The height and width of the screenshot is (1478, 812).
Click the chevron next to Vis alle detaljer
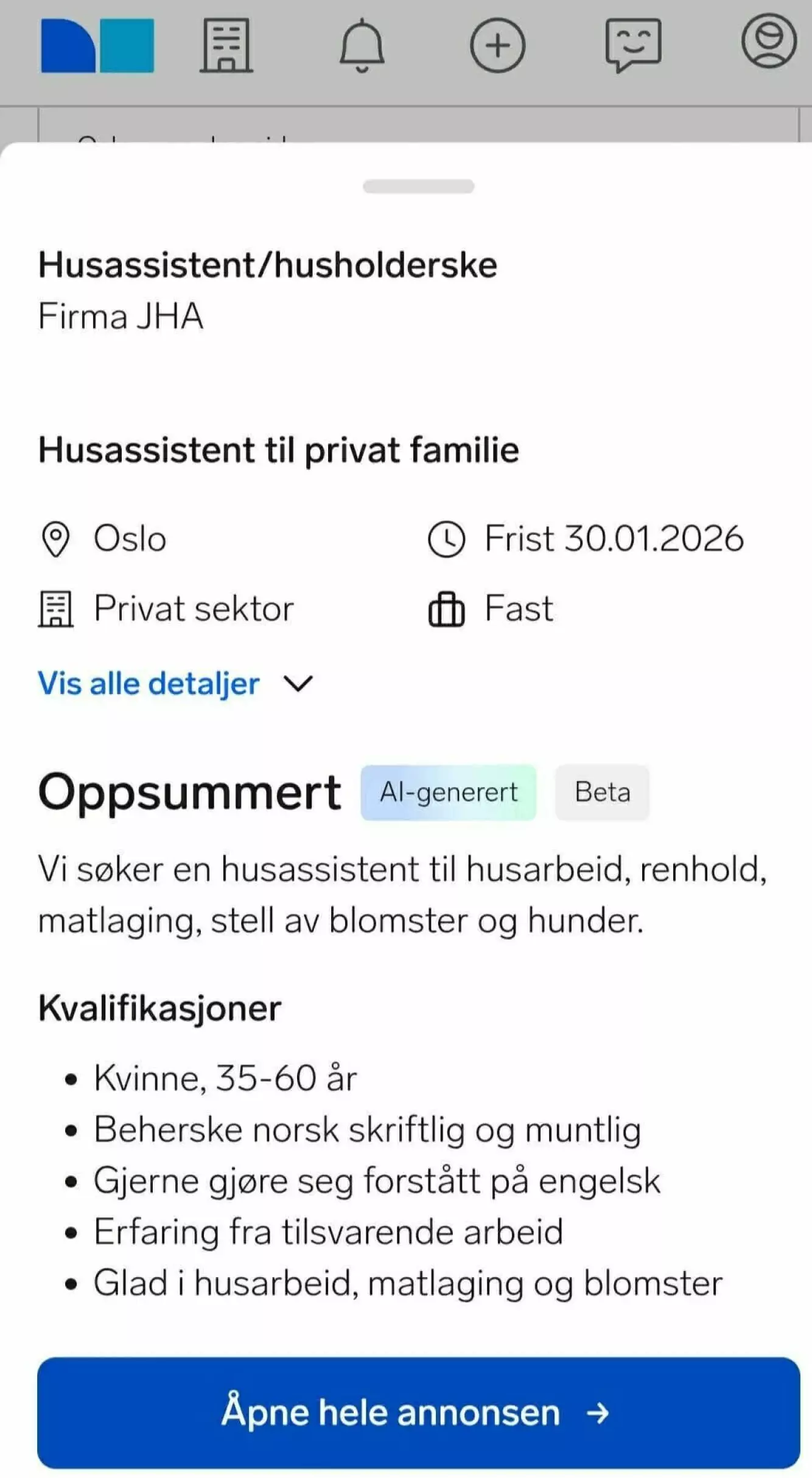[x=298, y=684]
